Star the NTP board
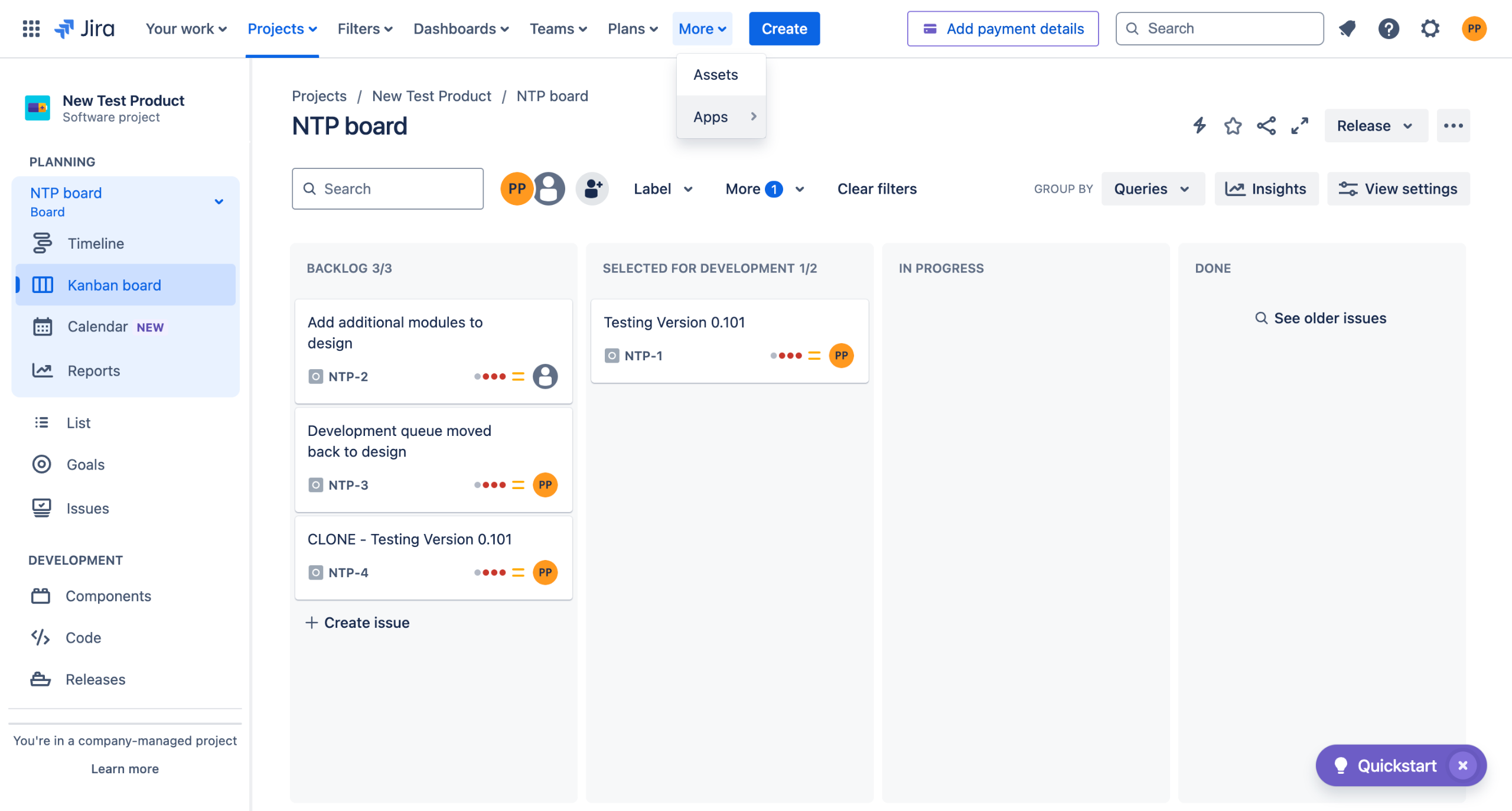The width and height of the screenshot is (1512, 811). pyautogui.click(x=1233, y=126)
